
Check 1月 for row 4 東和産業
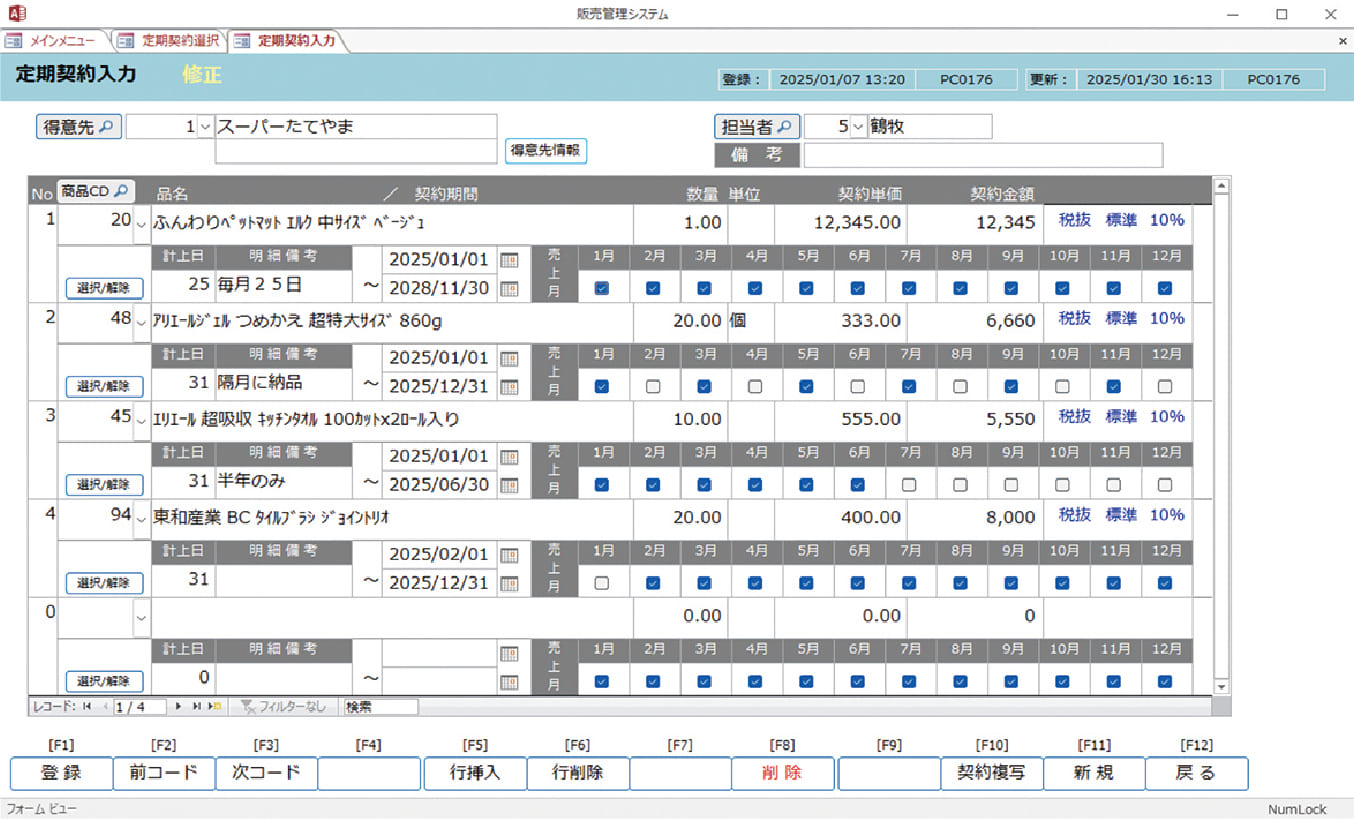602,583
